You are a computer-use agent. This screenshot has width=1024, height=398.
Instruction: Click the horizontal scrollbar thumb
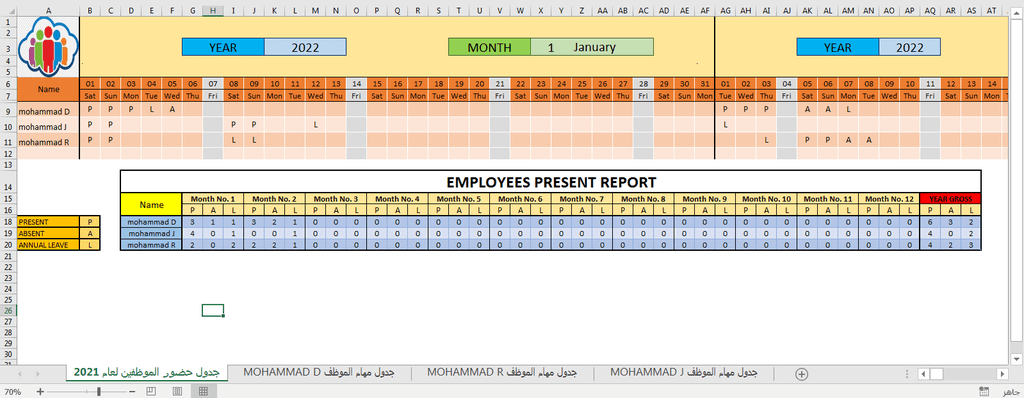[936, 374]
